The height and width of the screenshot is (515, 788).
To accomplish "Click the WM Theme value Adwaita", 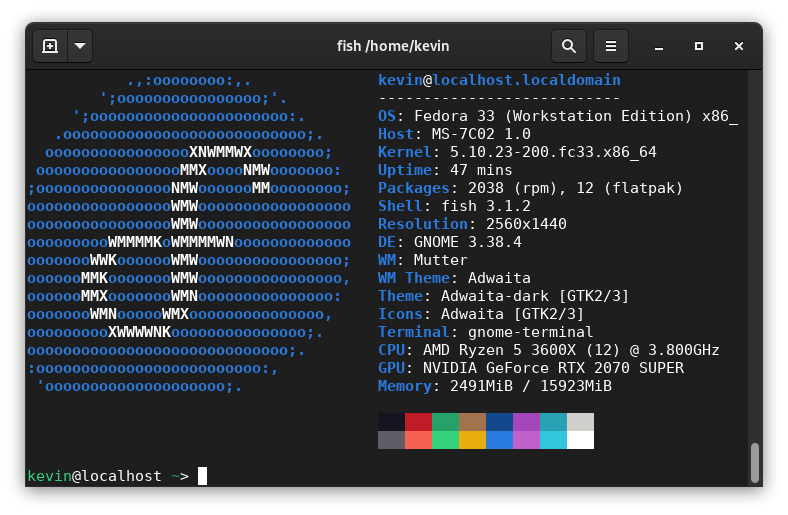I will (499, 278).
